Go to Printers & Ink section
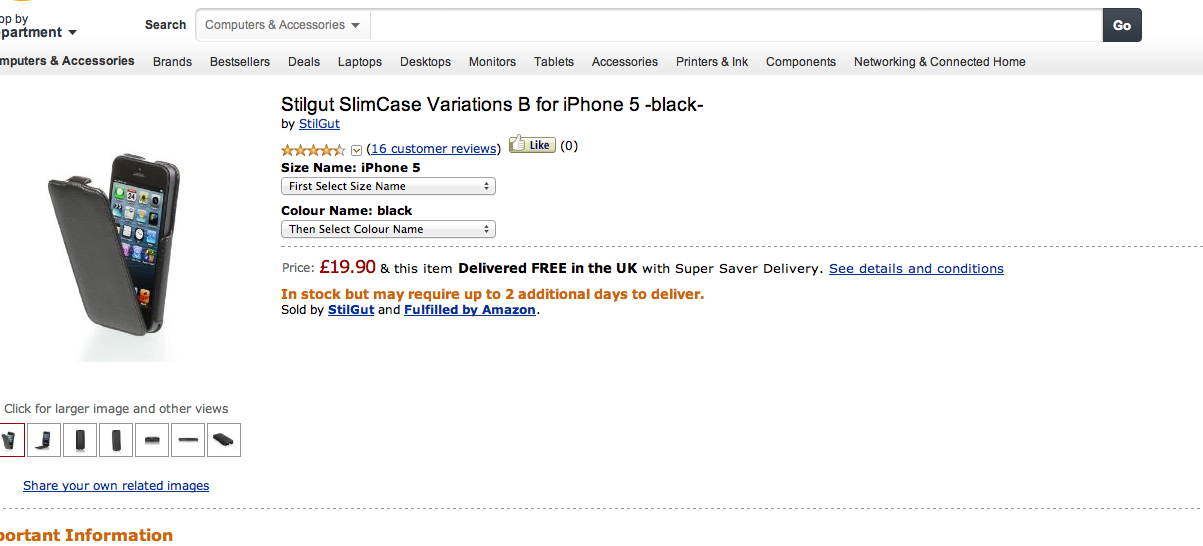Viewport: 1203px width, 546px height. (x=712, y=62)
